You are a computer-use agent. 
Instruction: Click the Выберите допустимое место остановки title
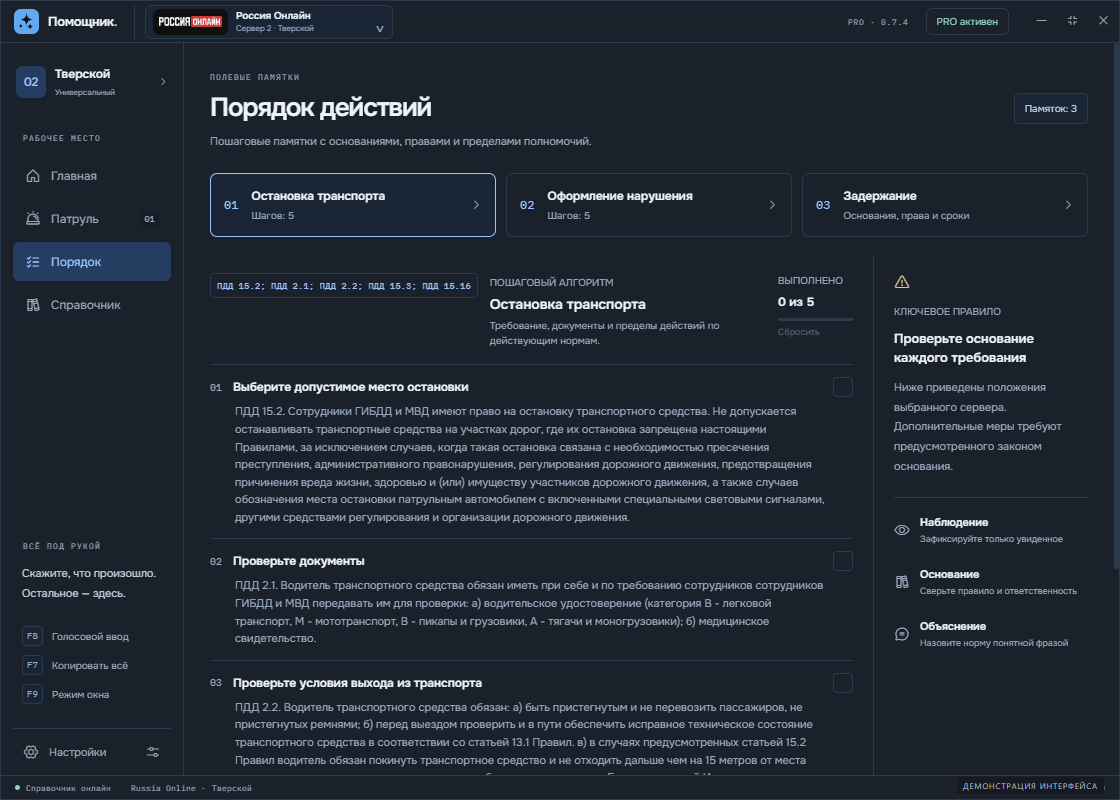[351, 387]
